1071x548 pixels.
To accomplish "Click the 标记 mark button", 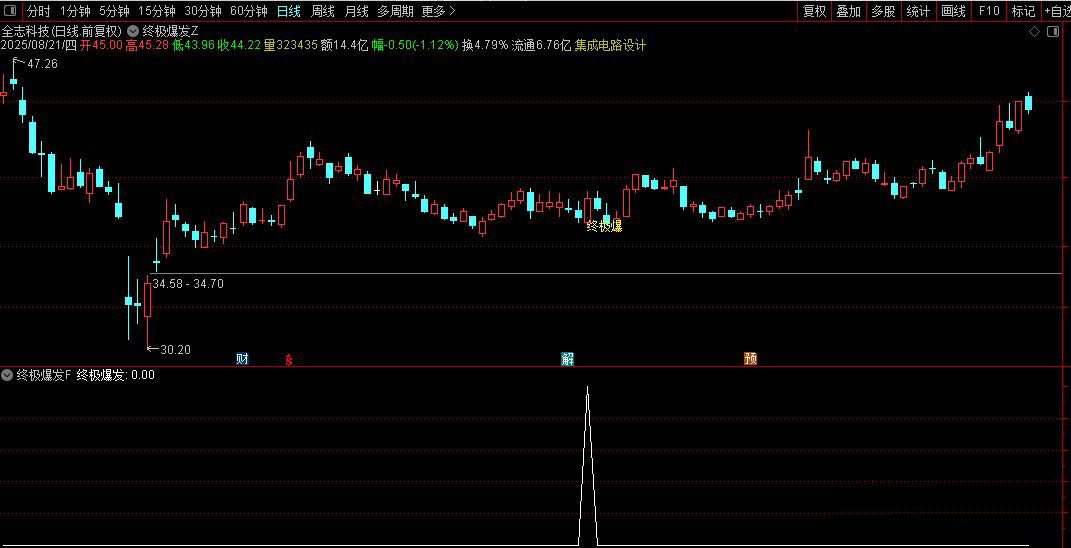I will (x=1023, y=11).
